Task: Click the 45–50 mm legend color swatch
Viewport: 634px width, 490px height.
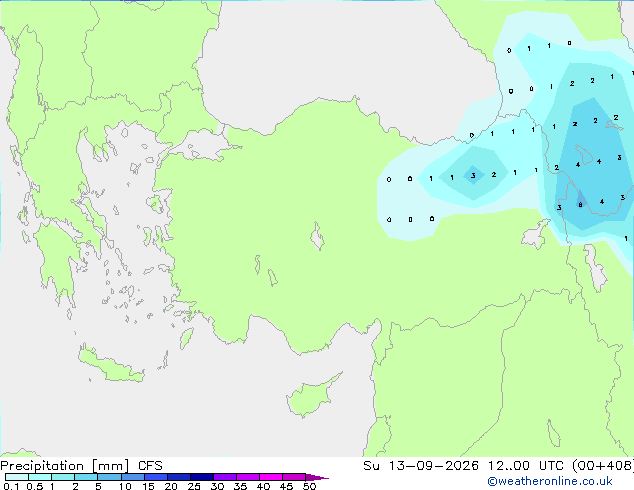Action: coord(294,477)
